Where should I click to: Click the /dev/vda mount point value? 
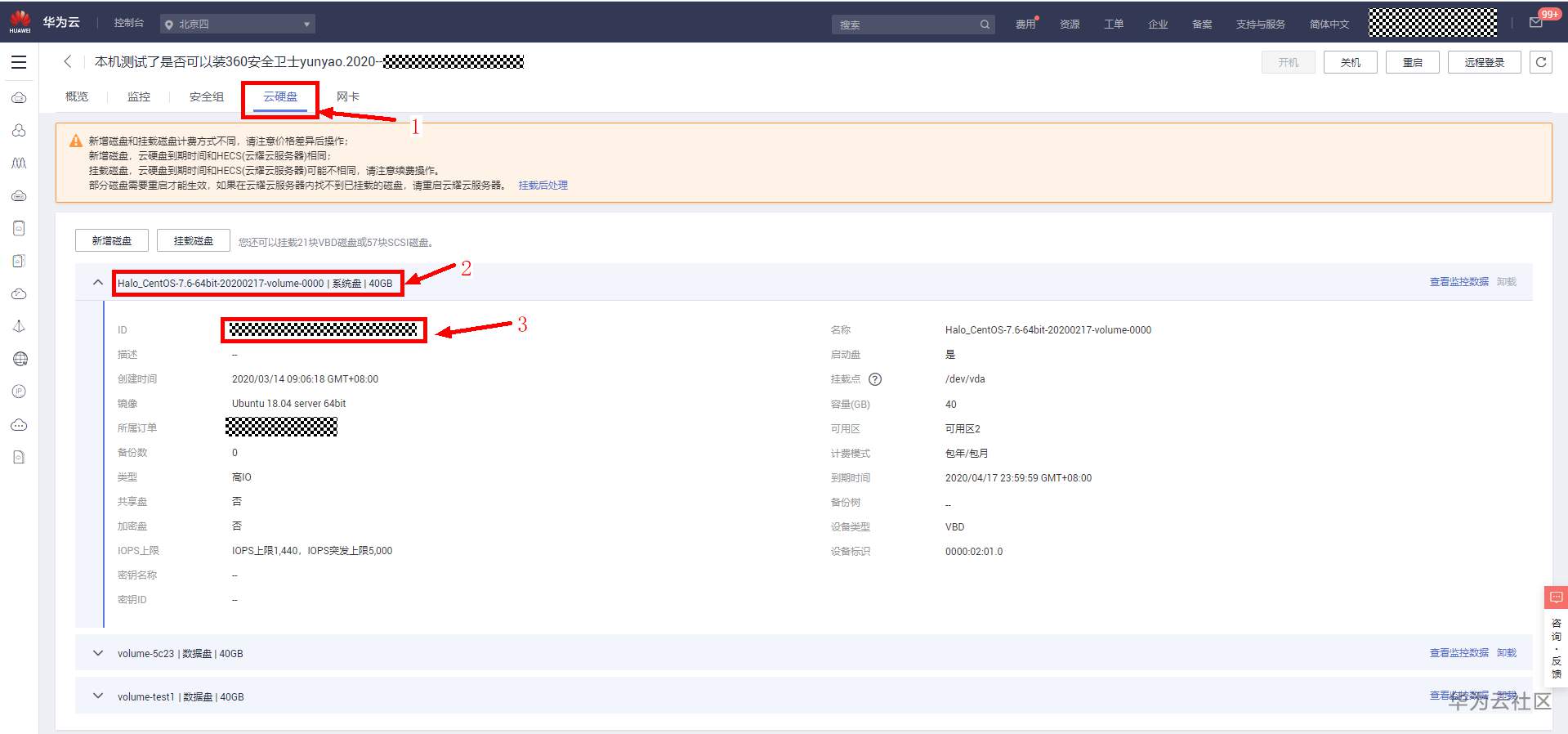[x=965, y=379]
